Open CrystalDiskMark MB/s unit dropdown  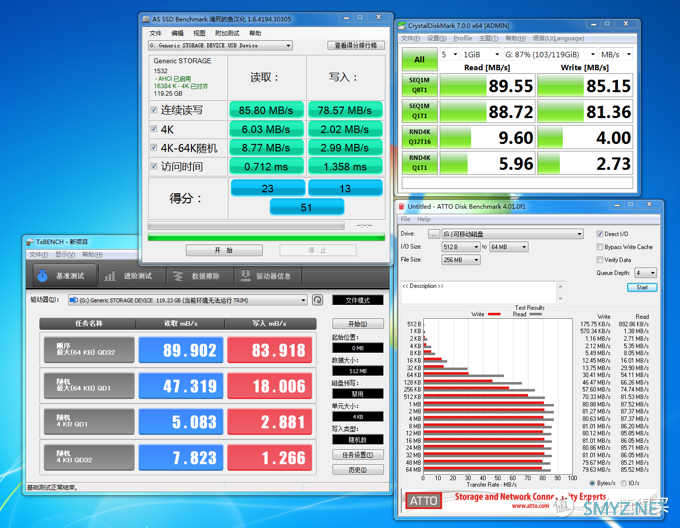tap(615, 55)
